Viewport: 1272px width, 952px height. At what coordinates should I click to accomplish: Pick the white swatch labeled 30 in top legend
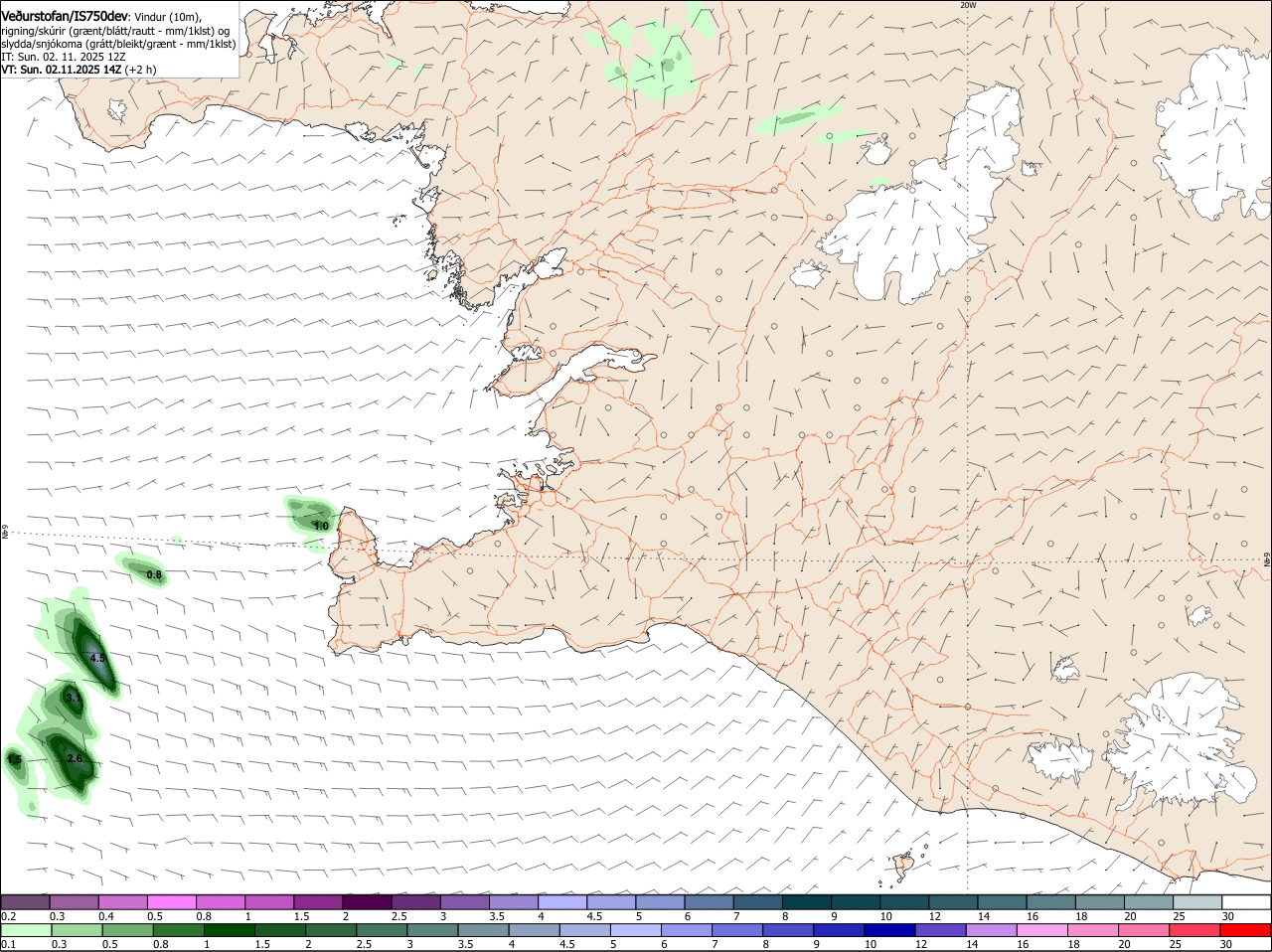tap(1245, 901)
